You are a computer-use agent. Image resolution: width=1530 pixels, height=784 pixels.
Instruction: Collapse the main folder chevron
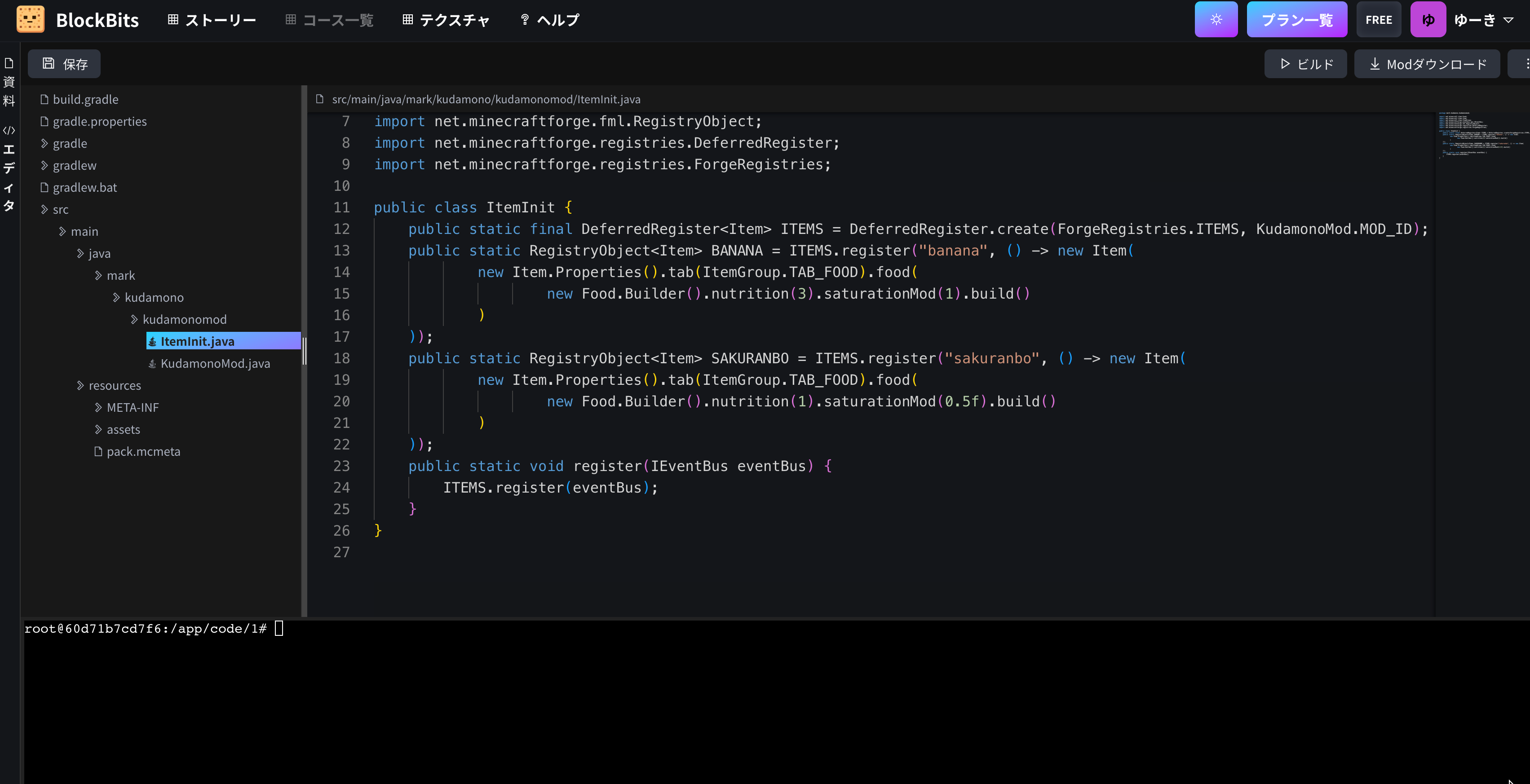[62, 231]
